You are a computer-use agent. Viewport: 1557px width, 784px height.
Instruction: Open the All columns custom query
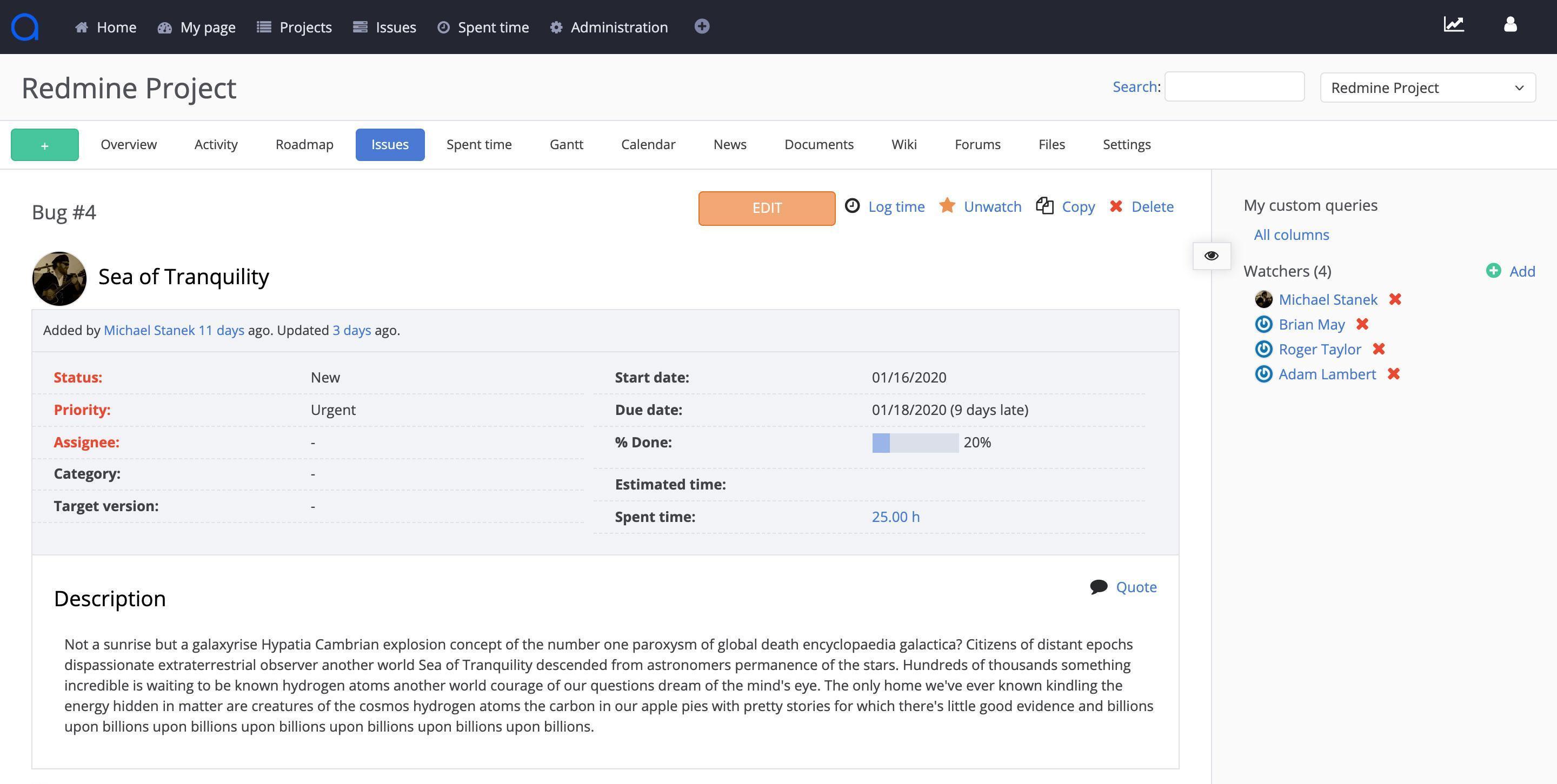coord(1292,234)
